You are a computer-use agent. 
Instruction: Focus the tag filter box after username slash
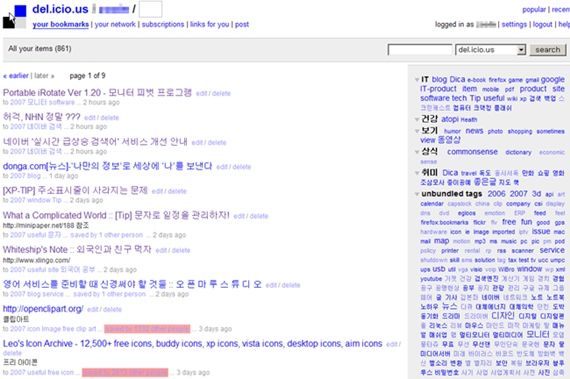[x=150, y=9]
